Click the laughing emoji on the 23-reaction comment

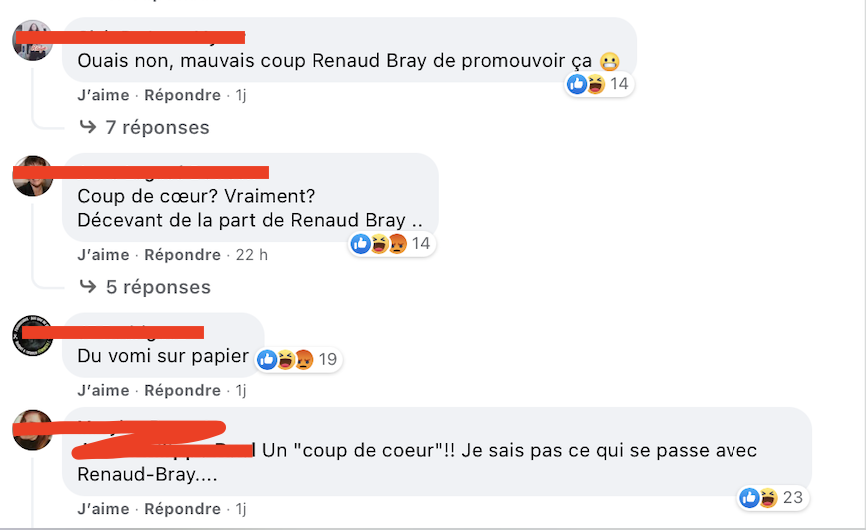coord(768,497)
